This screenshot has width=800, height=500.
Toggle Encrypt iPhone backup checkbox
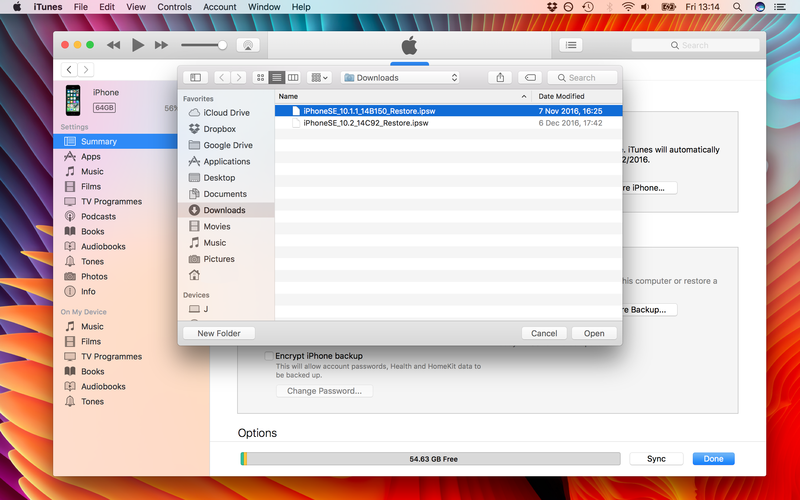click(269, 356)
